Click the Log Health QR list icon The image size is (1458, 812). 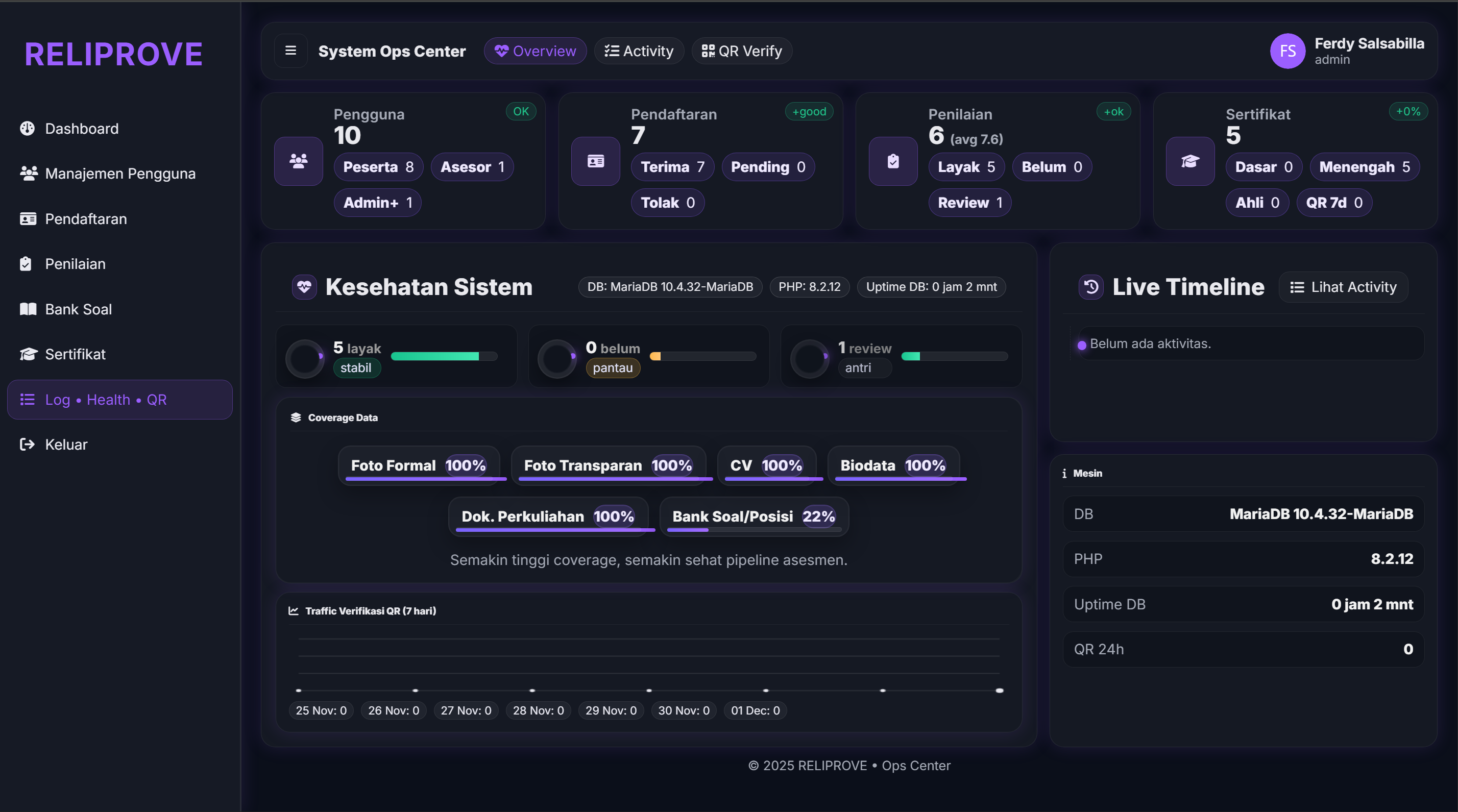tap(27, 400)
